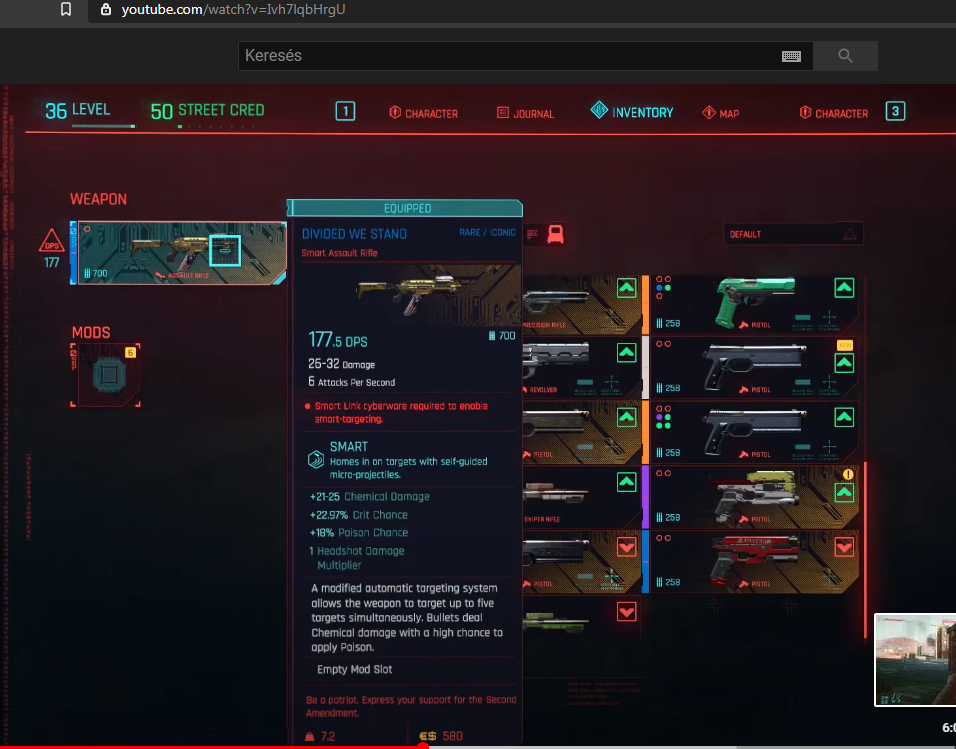Click the 36 LEVEL indicator
Screen dimensions: 956x749
(78, 110)
